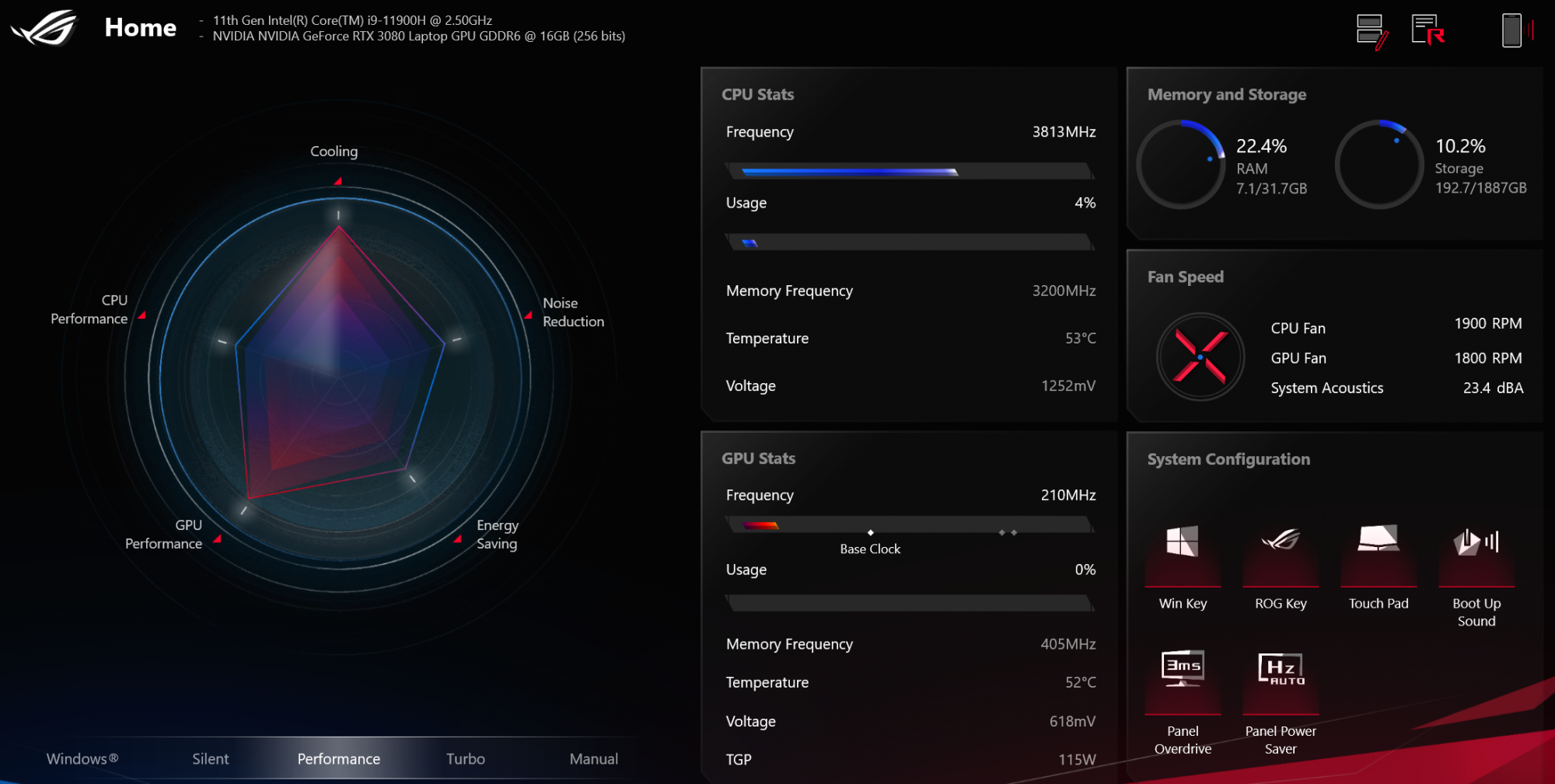
Task: Switch to Manual mode
Action: pos(593,758)
